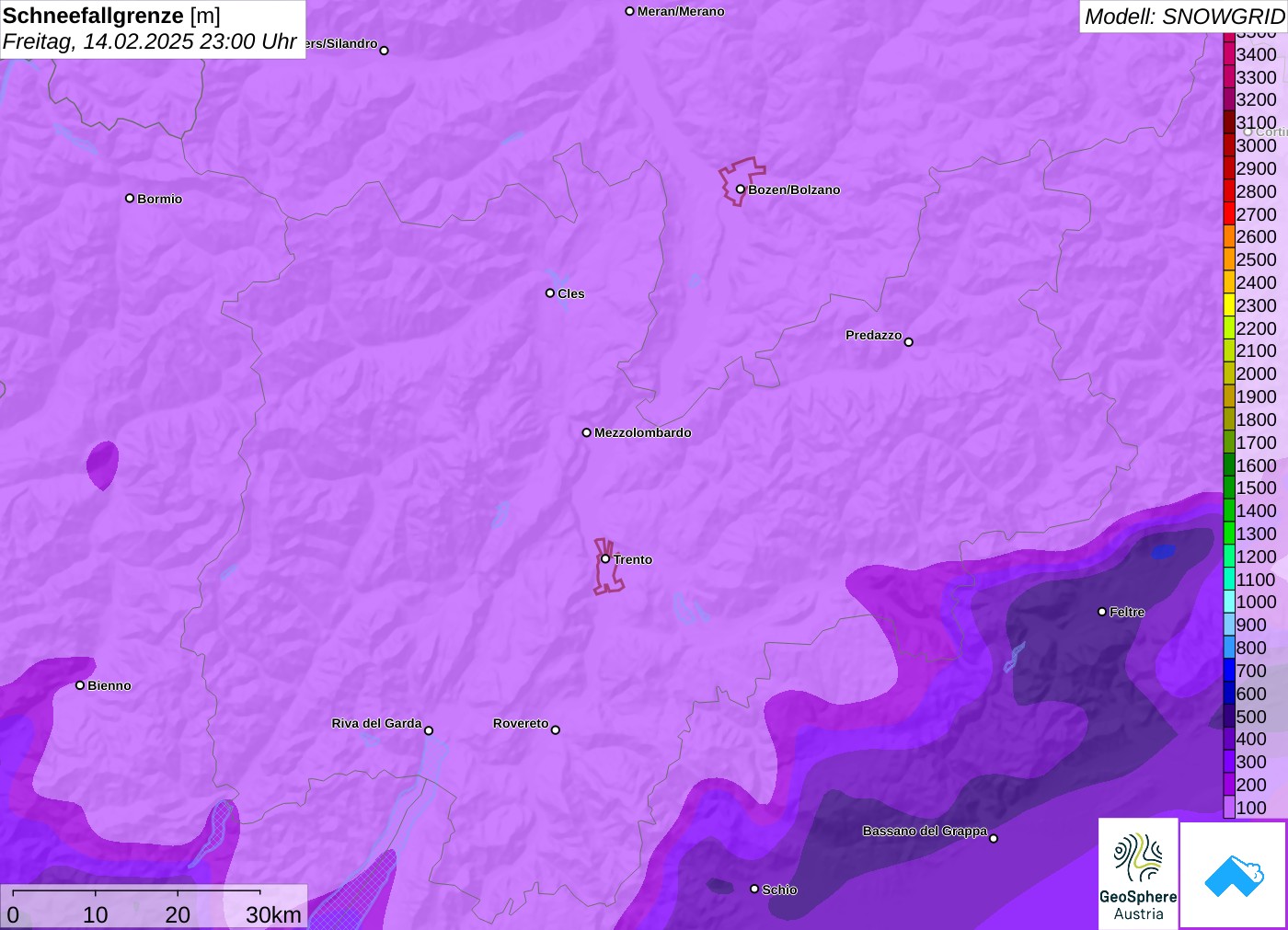This screenshot has height=930, width=1288.
Task: Click the legend value 3300
Action: point(1256,77)
